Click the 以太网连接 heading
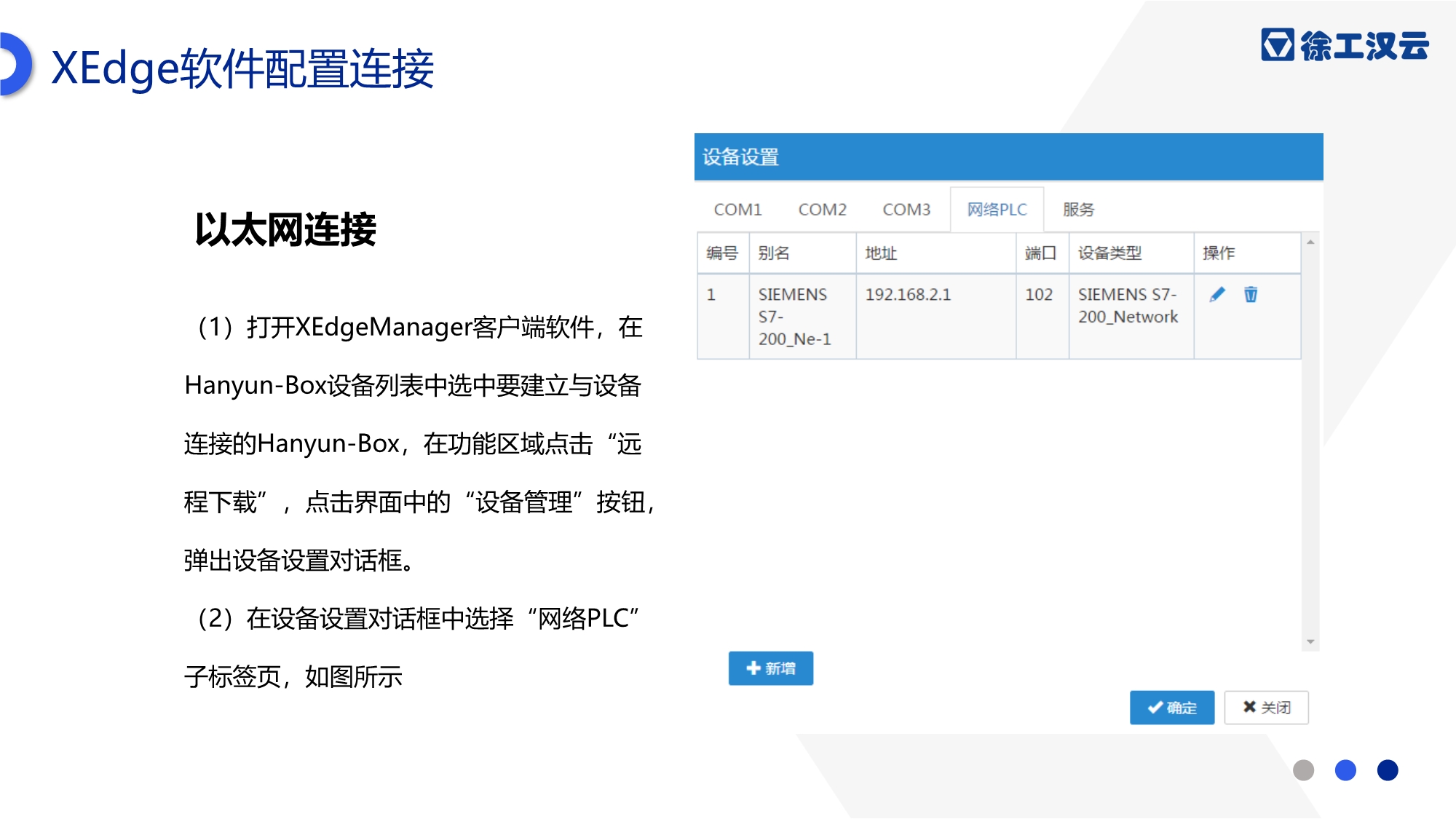The width and height of the screenshot is (1456, 819). 285,230
